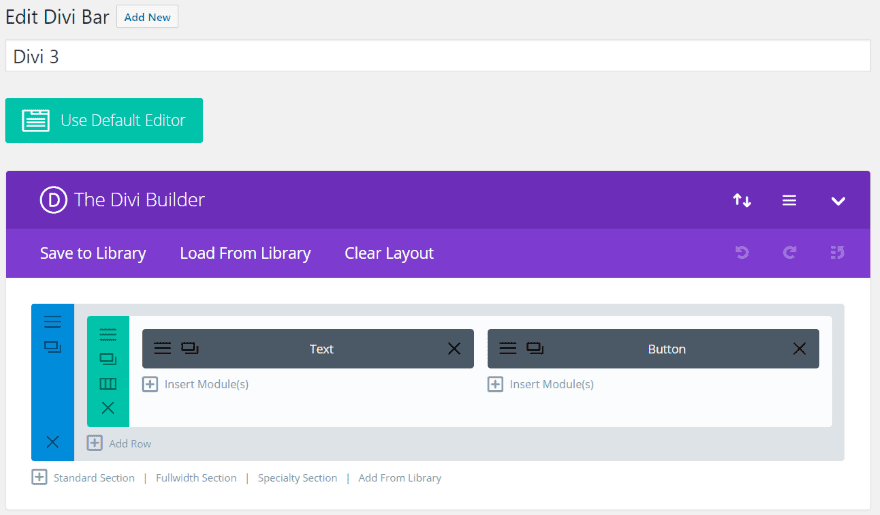This screenshot has height=515, width=880.
Task: Select Save to Library
Action: click(x=93, y=253)
